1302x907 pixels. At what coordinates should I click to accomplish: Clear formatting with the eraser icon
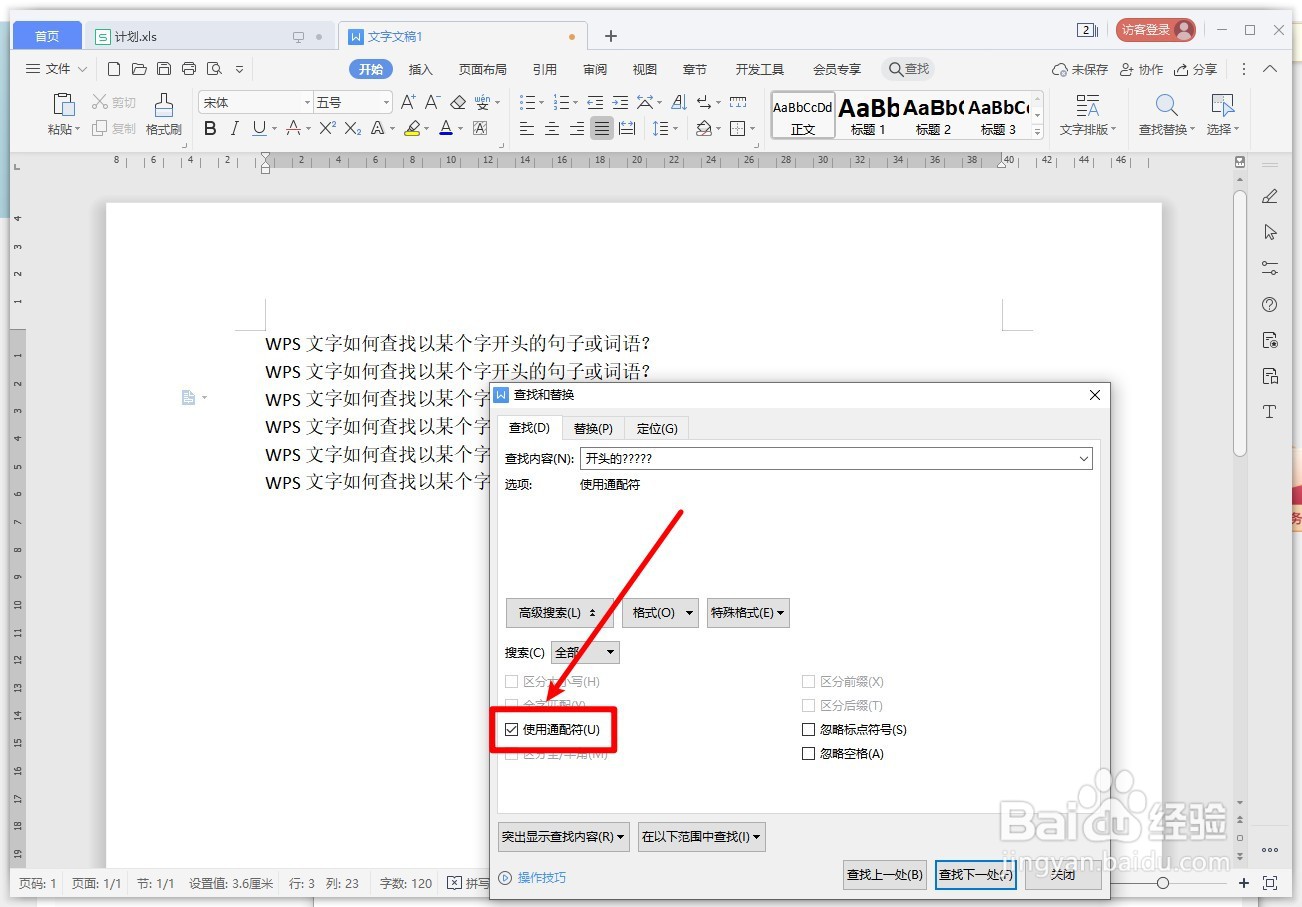[458, 102]
